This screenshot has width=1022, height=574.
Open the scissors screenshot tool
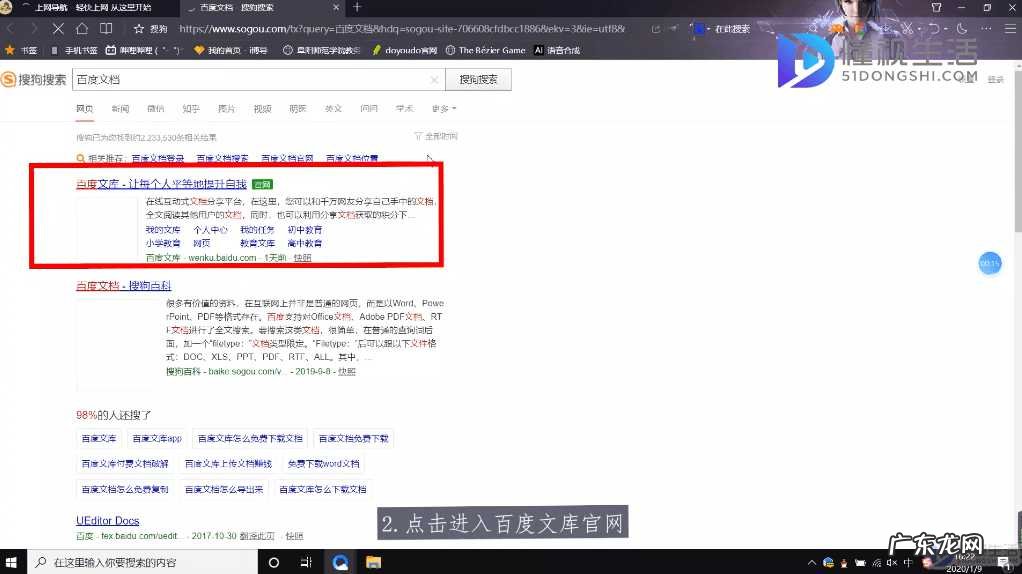(x=907, y=29)
